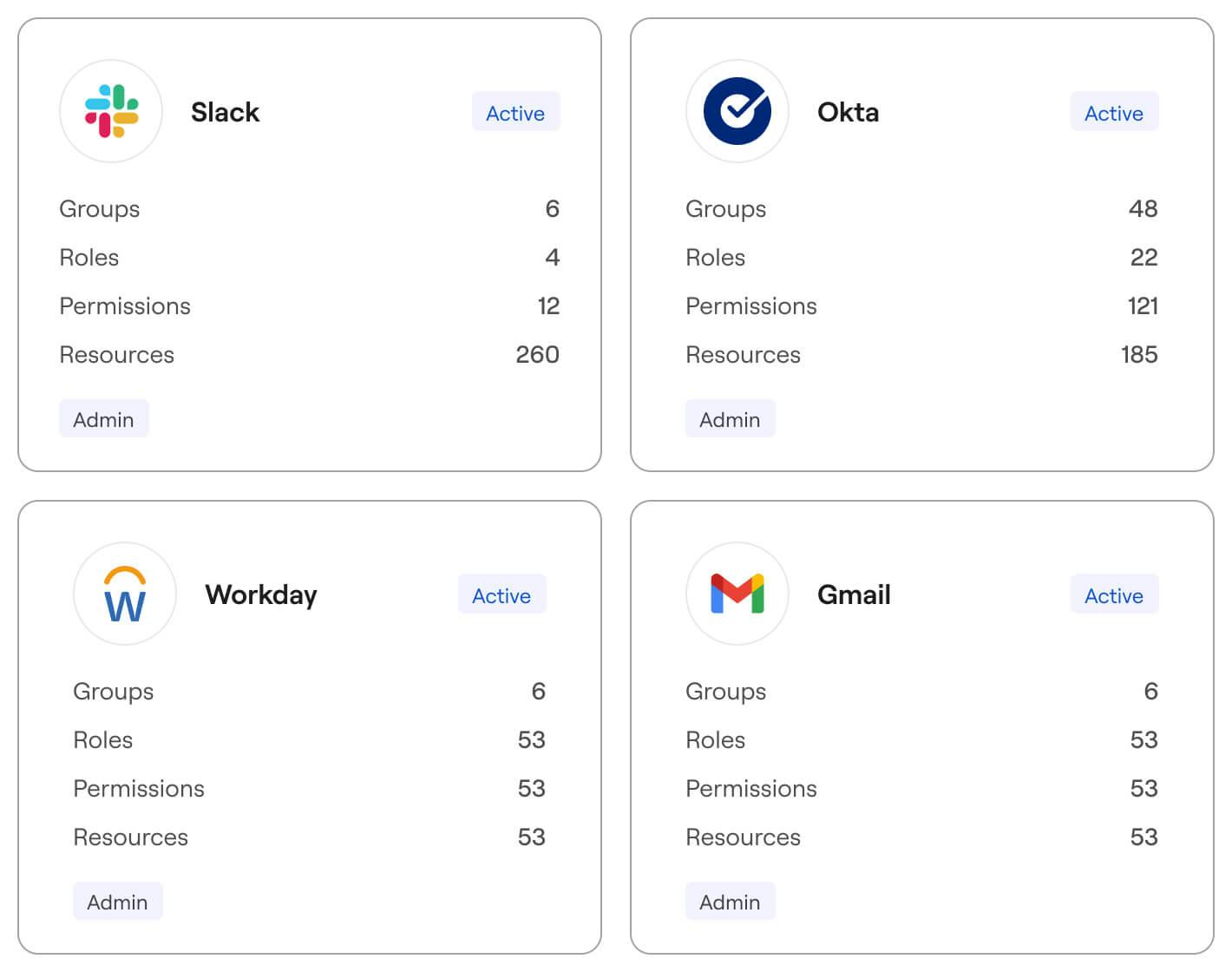This screenshot has width=1232, height=972.
Task: Select the Admin tag on Gmail card
Action: pyautogui.click(x=730, y=902)
